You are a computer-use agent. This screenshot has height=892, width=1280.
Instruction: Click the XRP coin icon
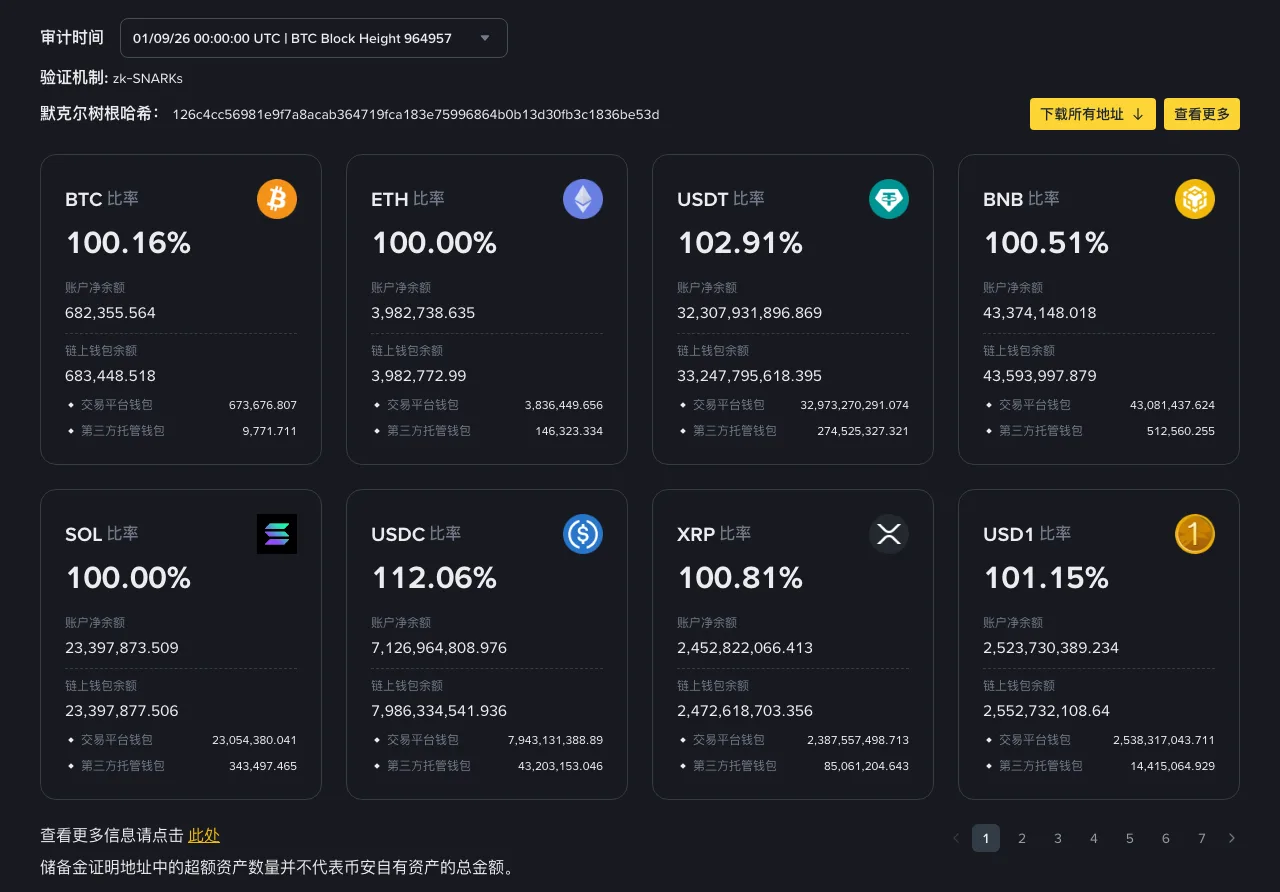[x=889, y=534]
